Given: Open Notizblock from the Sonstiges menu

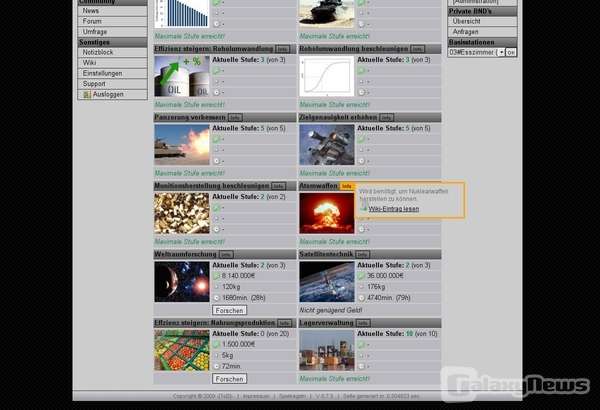Looking at the screenshot, I should pos(100,52).
